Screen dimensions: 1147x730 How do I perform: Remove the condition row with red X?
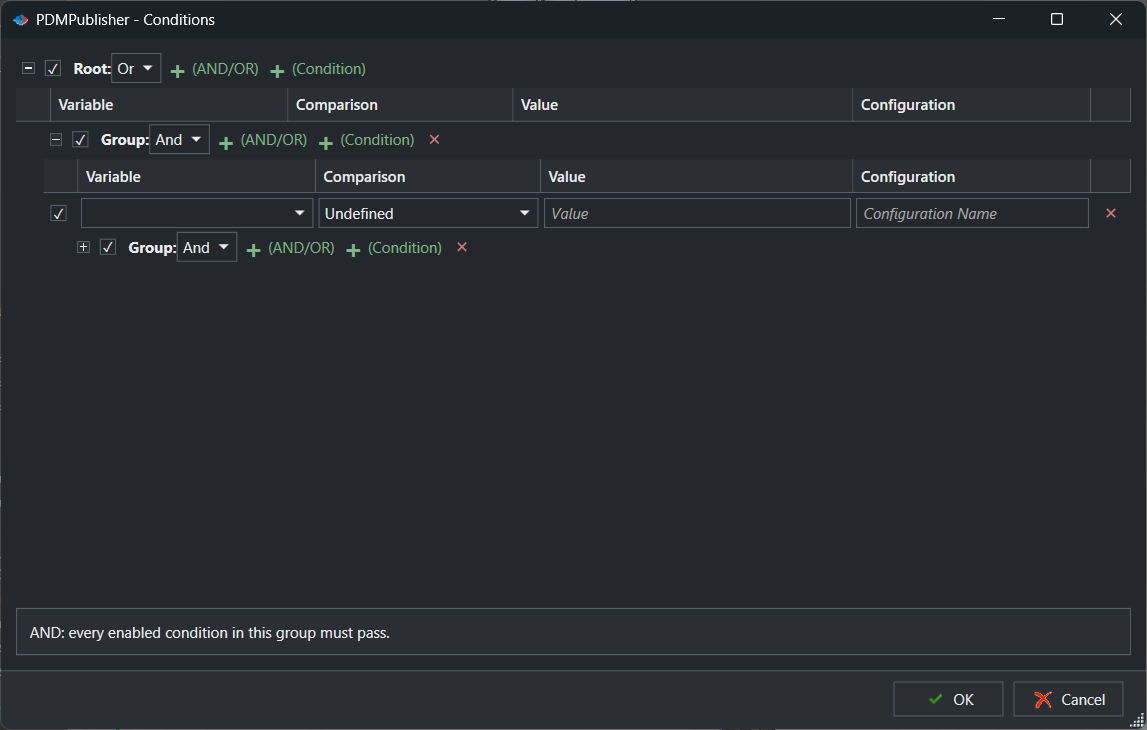pyautogui.click(x=1110, y=213)
